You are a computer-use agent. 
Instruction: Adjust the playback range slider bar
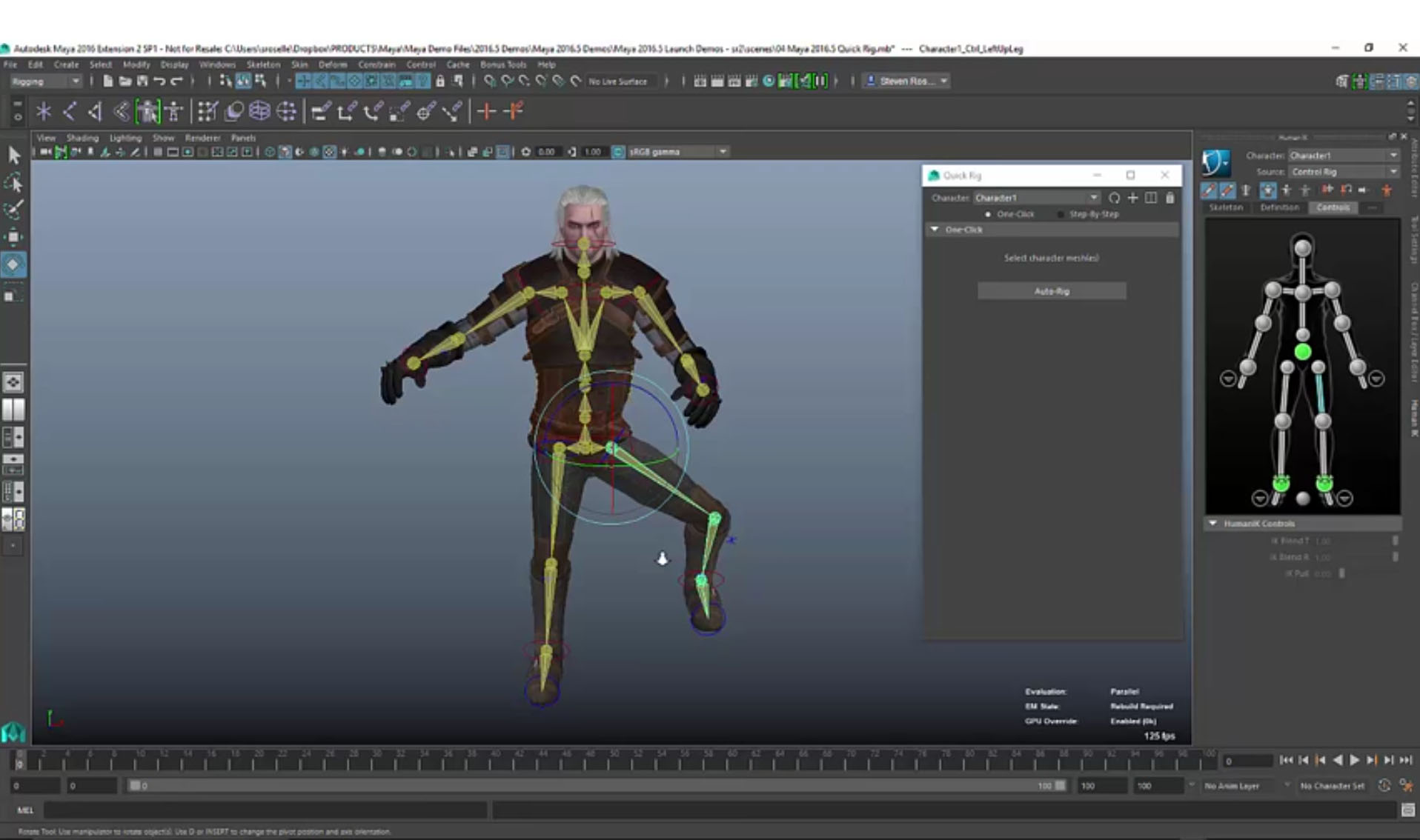[x=597, y=785]
